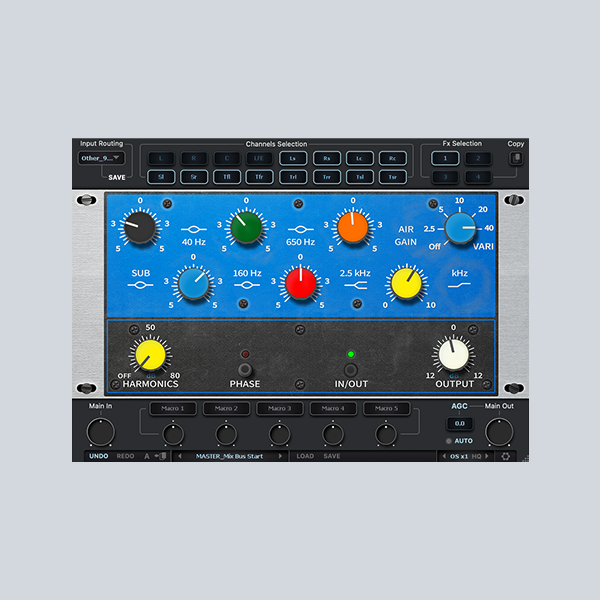The width and height of the screenshot is (600, 600).
Task: Click the Main In knob
Action: 101,432
